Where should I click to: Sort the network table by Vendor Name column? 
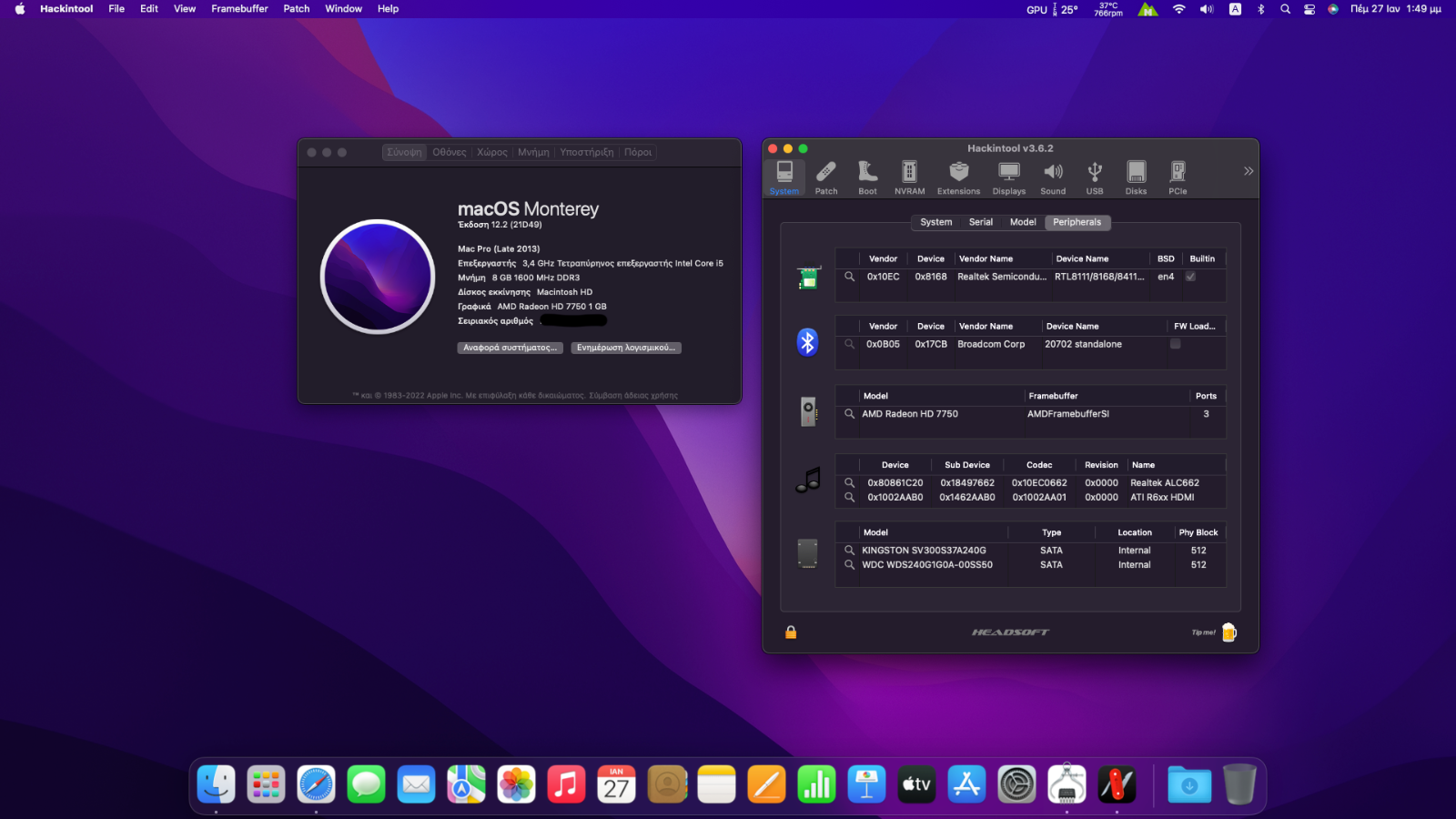coord(1003,259)
